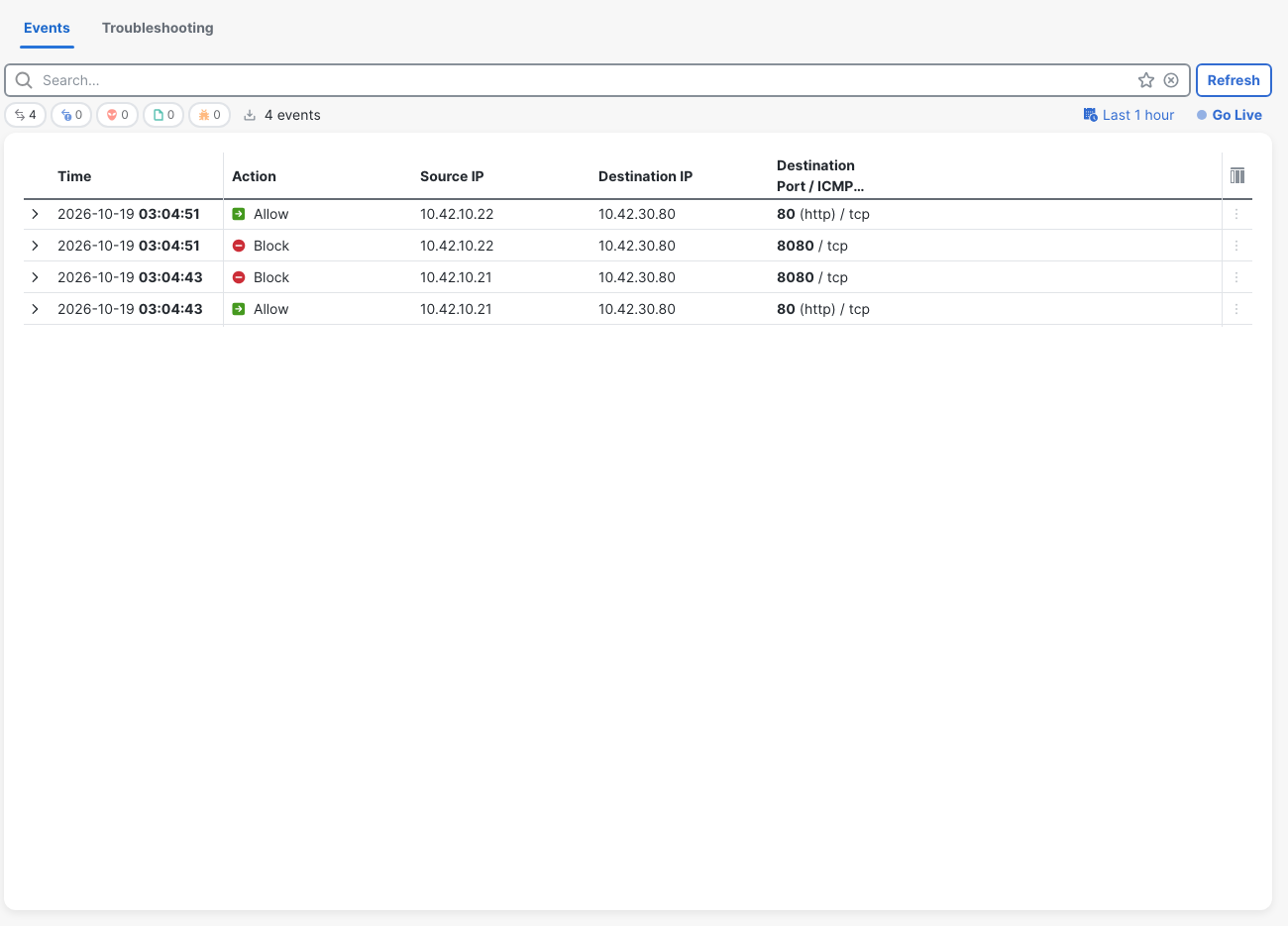Open row menu for 10.42.10.21 Block event
The height and width of the screenshot is (926, 1288).
1236,277
